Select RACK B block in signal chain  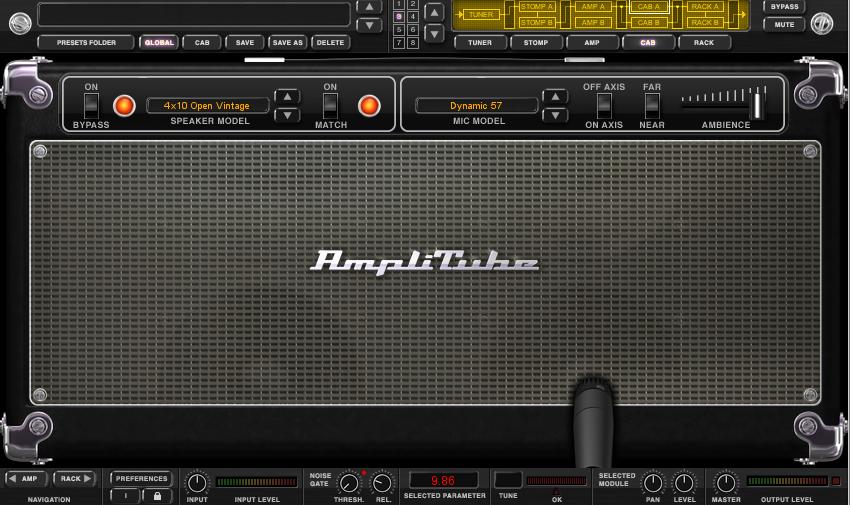705,23
